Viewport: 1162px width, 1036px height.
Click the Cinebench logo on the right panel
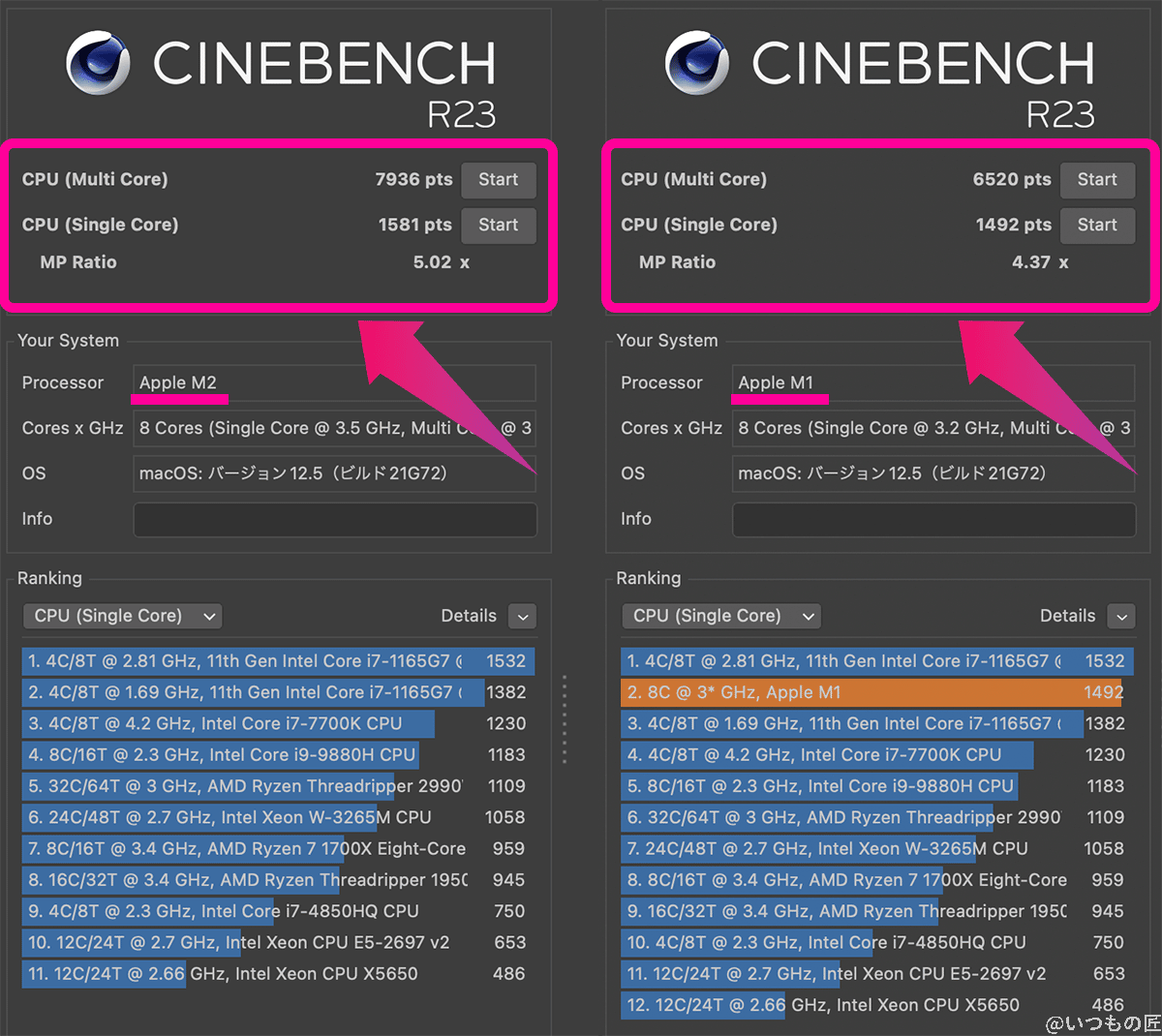point(696,63)
